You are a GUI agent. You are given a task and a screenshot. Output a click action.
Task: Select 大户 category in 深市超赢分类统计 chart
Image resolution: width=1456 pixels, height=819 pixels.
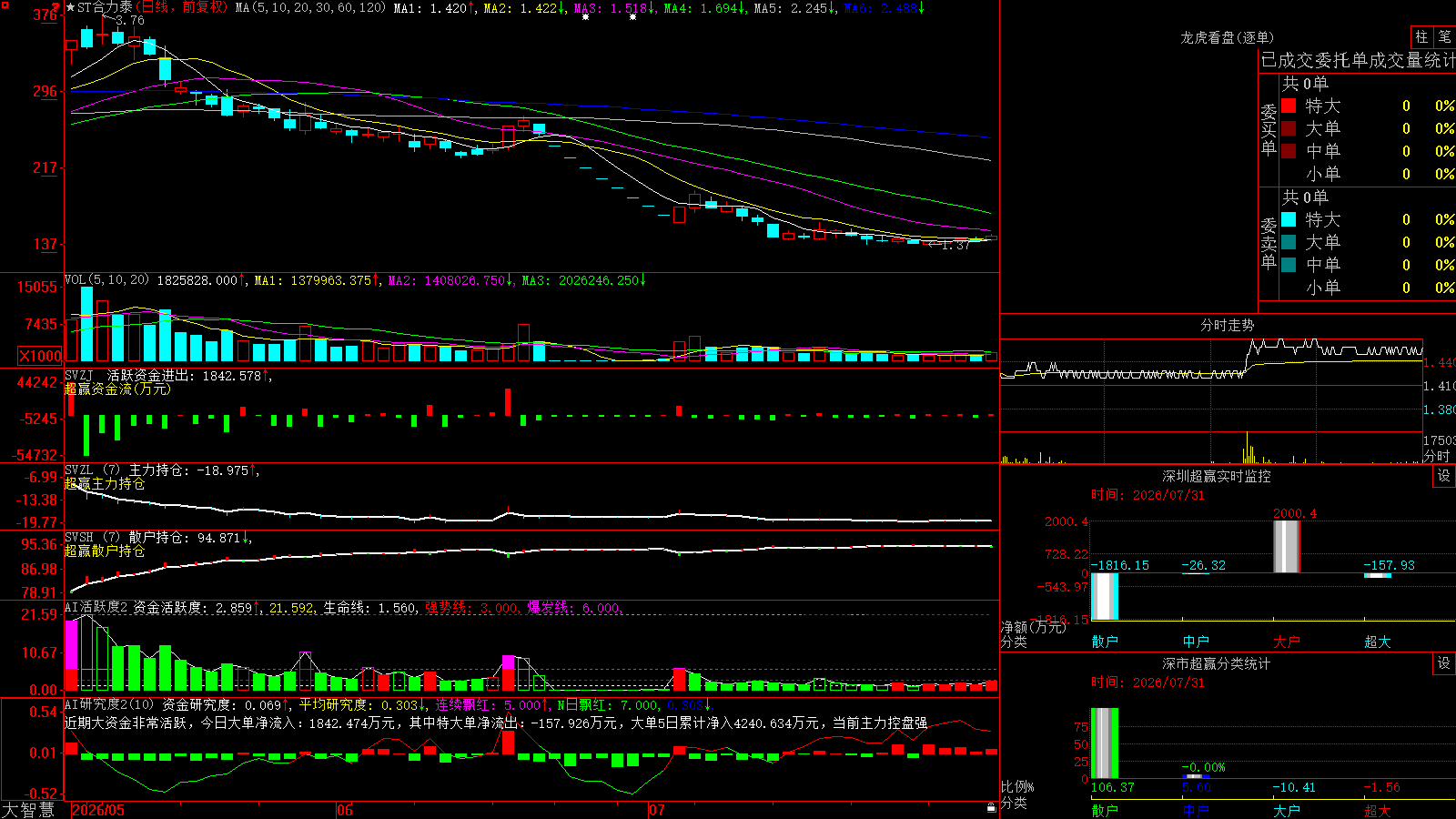[x=1287, y=811]
